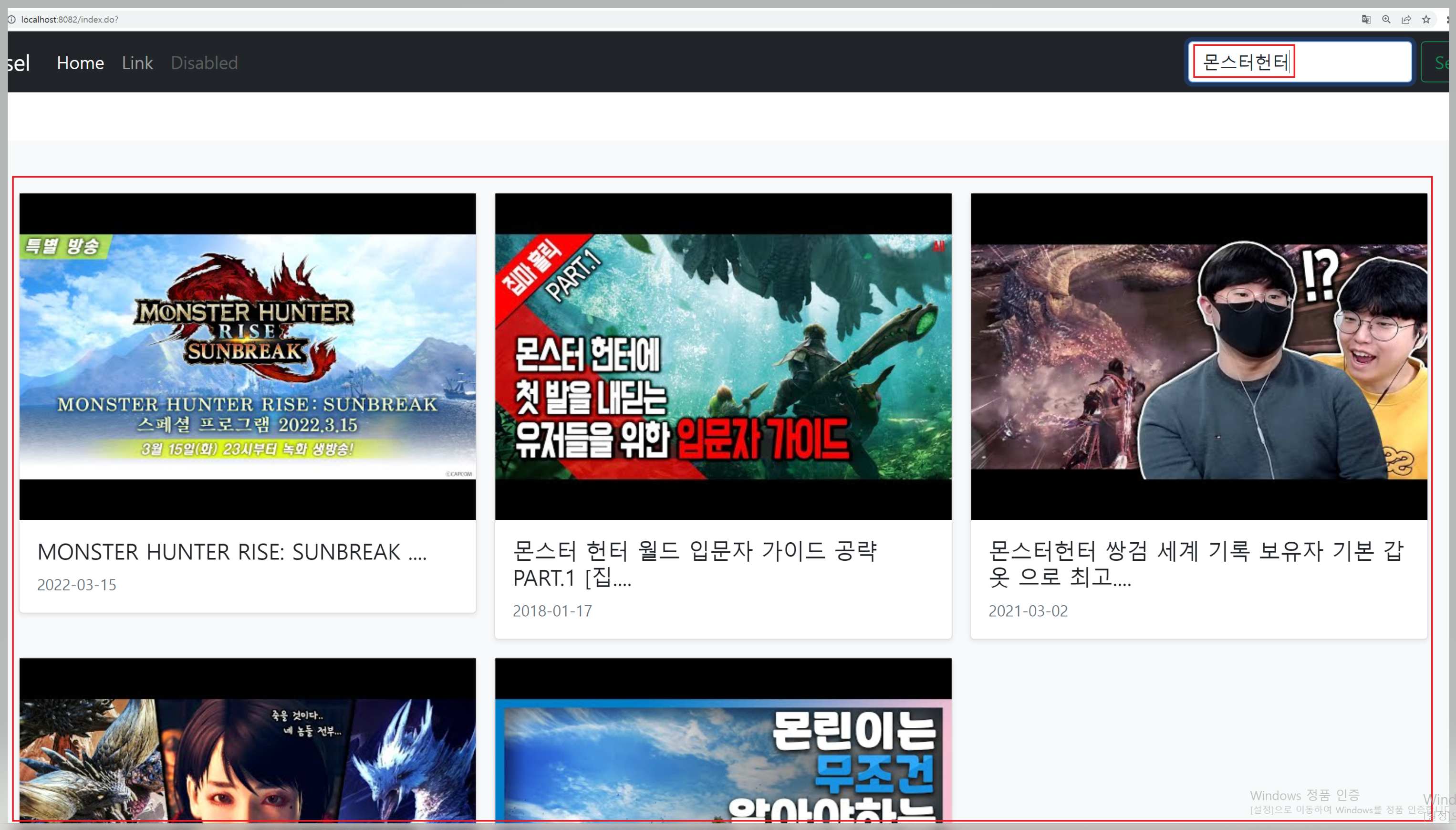Click the Home nav item
The image size is (1456, 830).
(80, 63)
